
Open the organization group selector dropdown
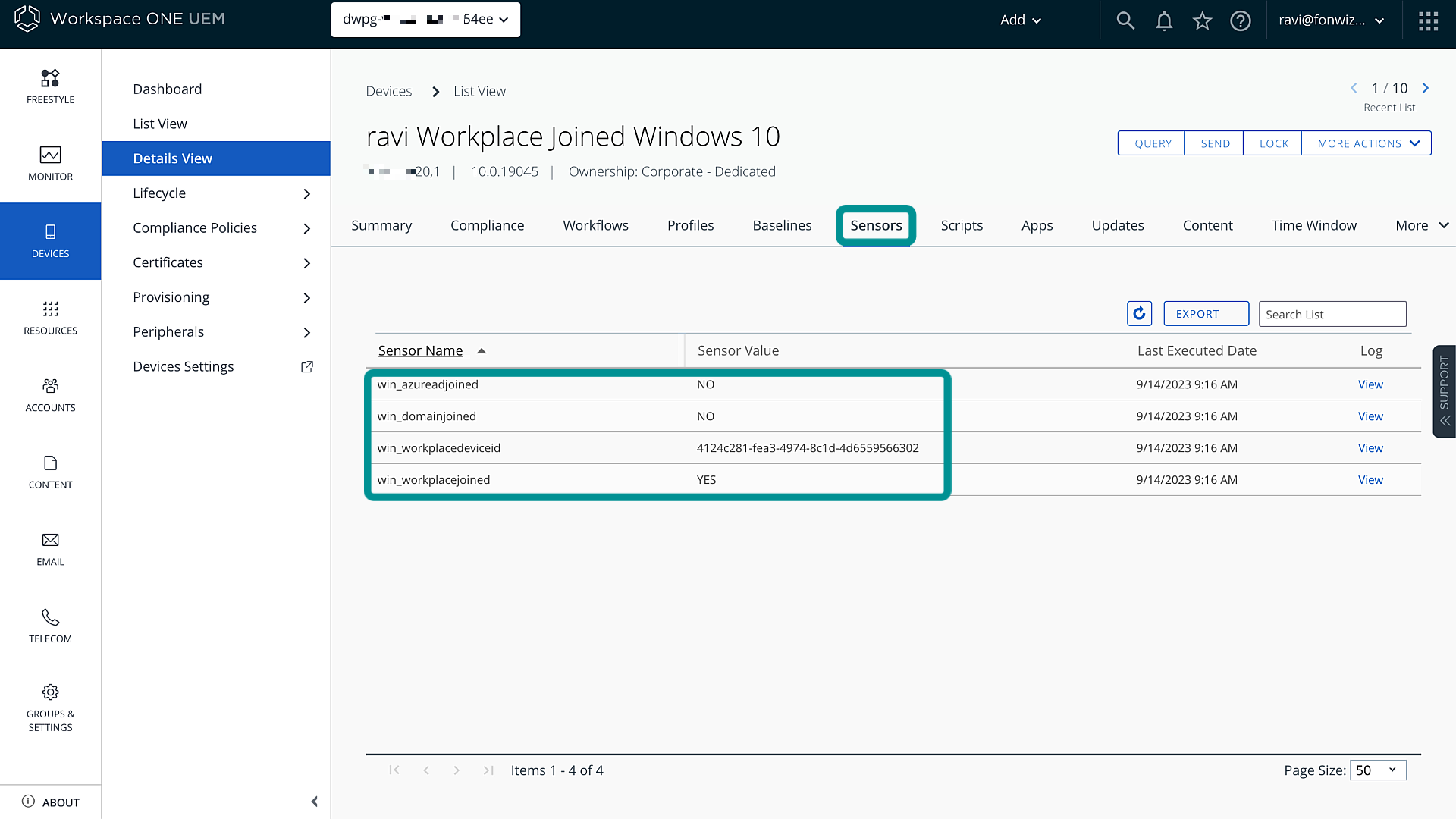[425, 20]
